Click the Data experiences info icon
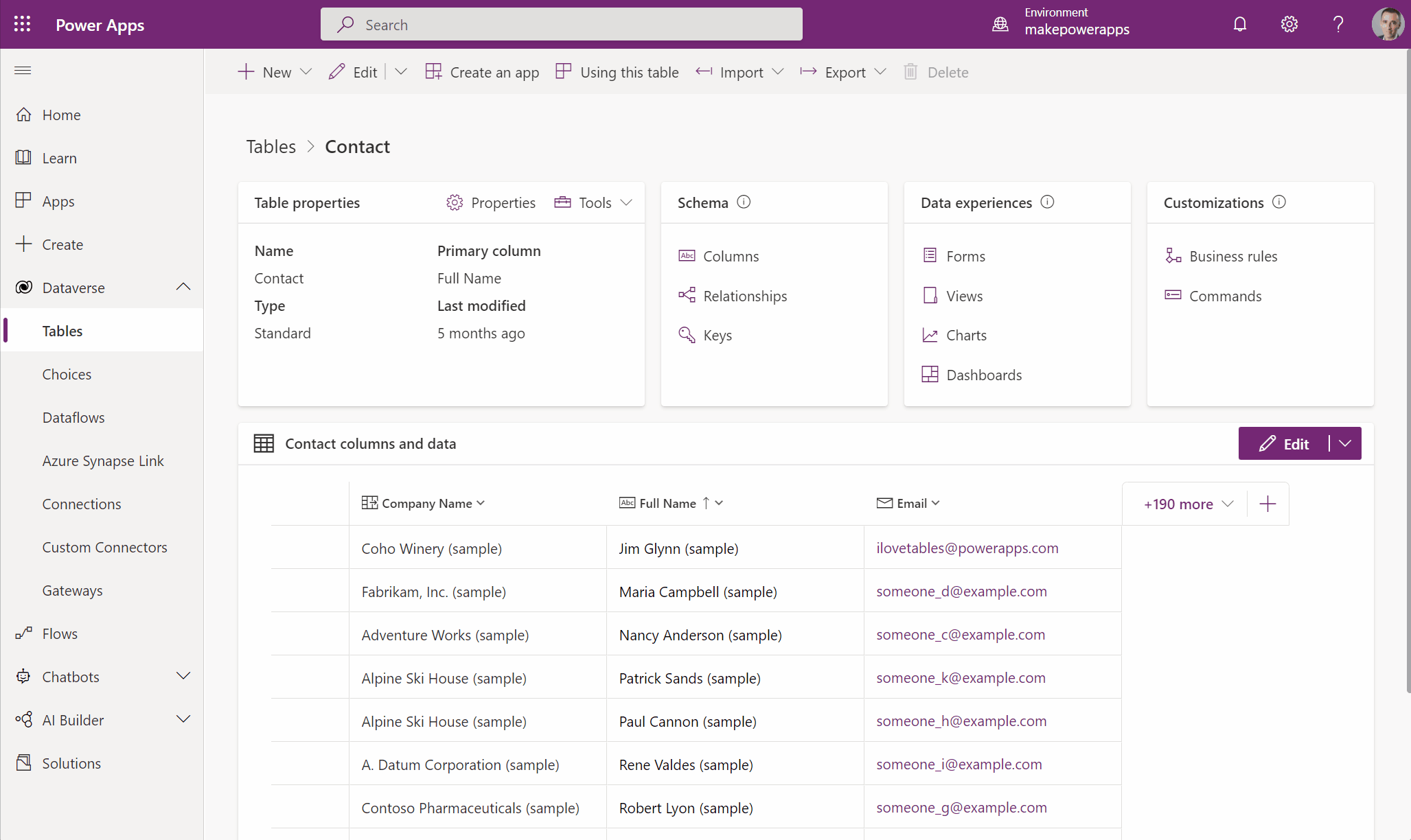Image resolution: width=1411 pixels, height=840 pixels. (x=1047, y=202)
